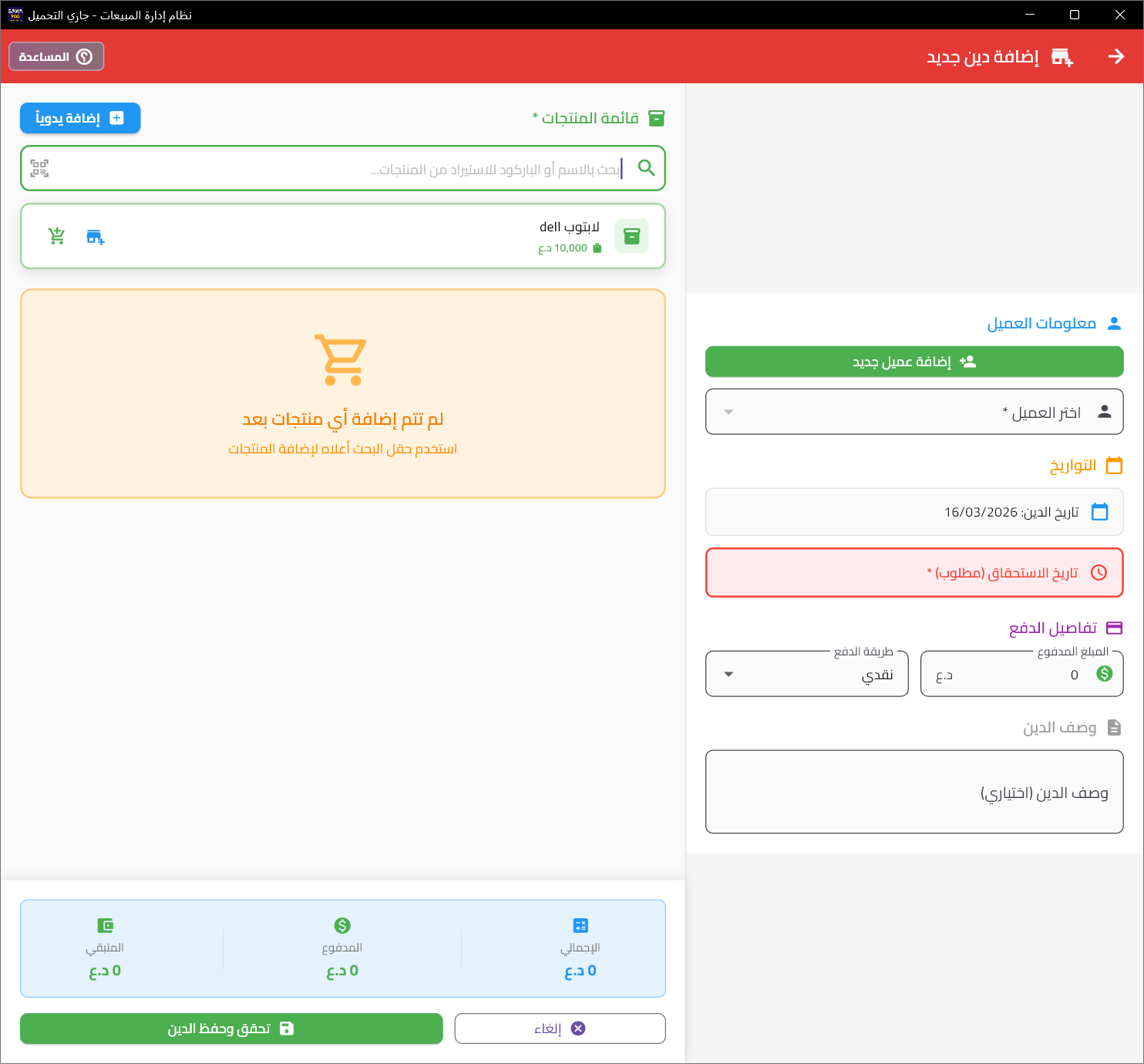Click the المدفوع dollar icon in summary
Viewport: 1144px width, 1064px height.
[x=342, y=925]
